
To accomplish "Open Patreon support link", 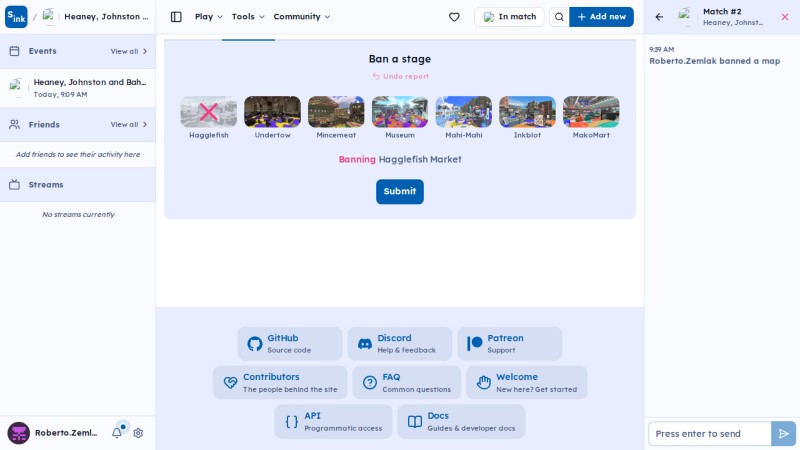I will (x=510, y=344).
